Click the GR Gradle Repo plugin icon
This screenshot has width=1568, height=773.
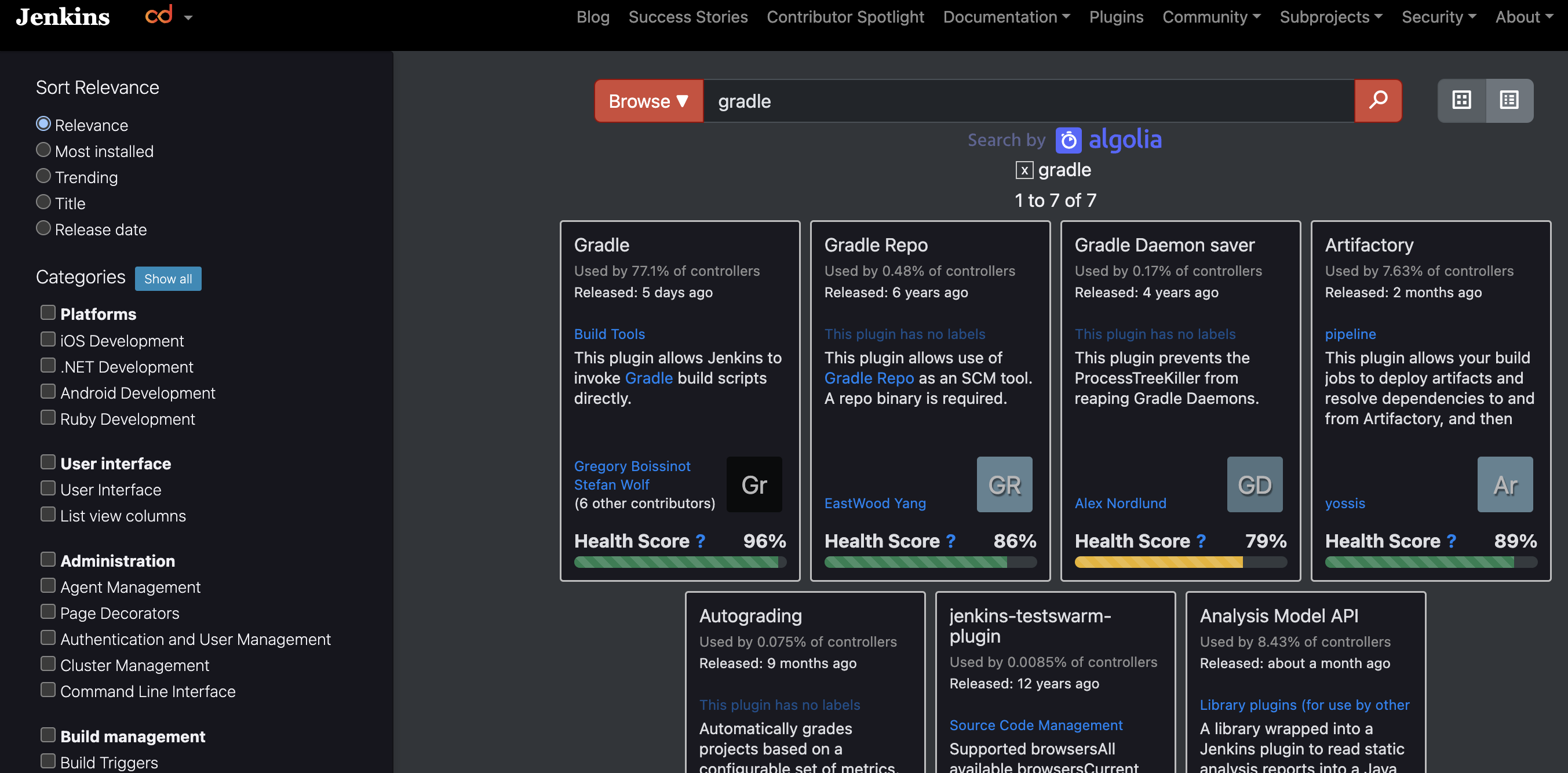coord(1004,484)
